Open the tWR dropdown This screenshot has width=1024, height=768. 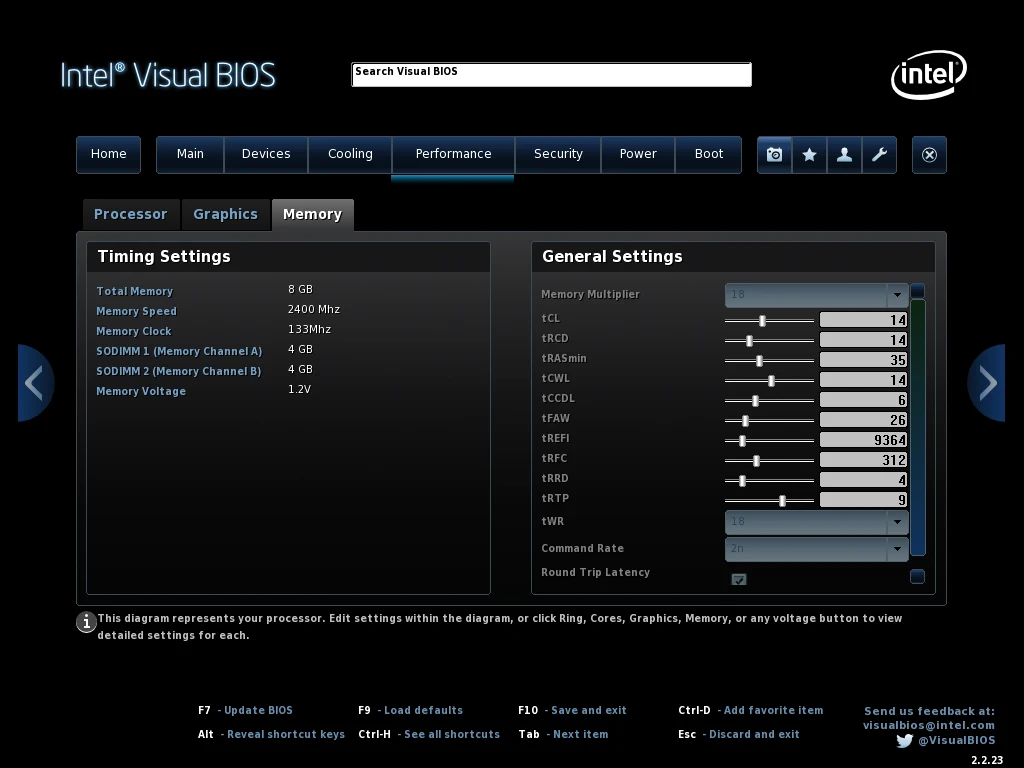[x=896, y=522]
